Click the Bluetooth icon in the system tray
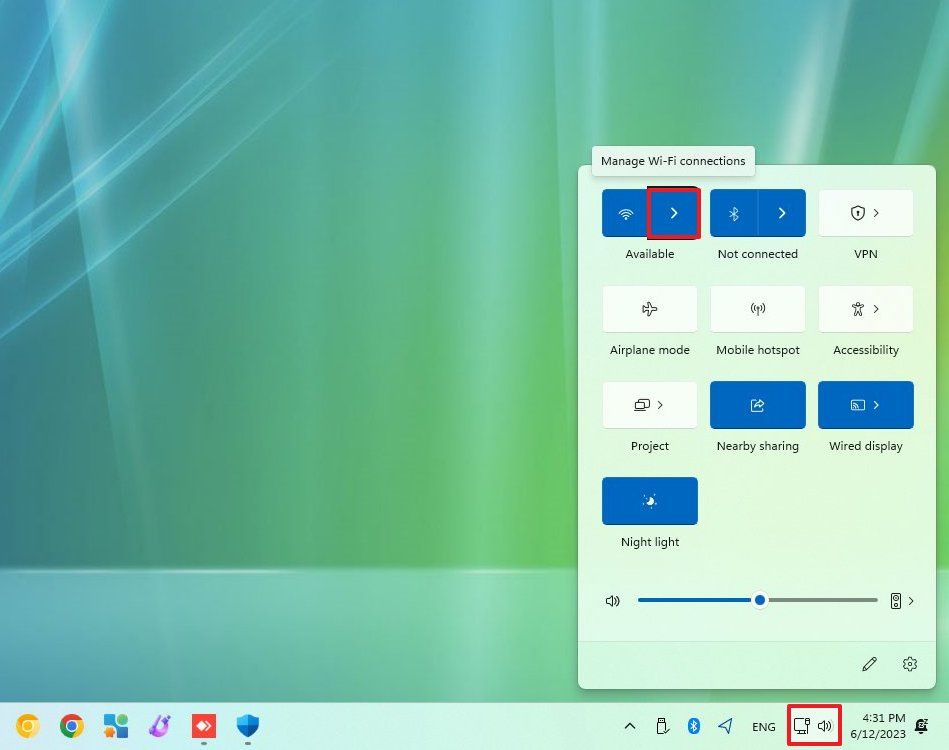This screenshot has width=949, height=750. coord(694,726)
